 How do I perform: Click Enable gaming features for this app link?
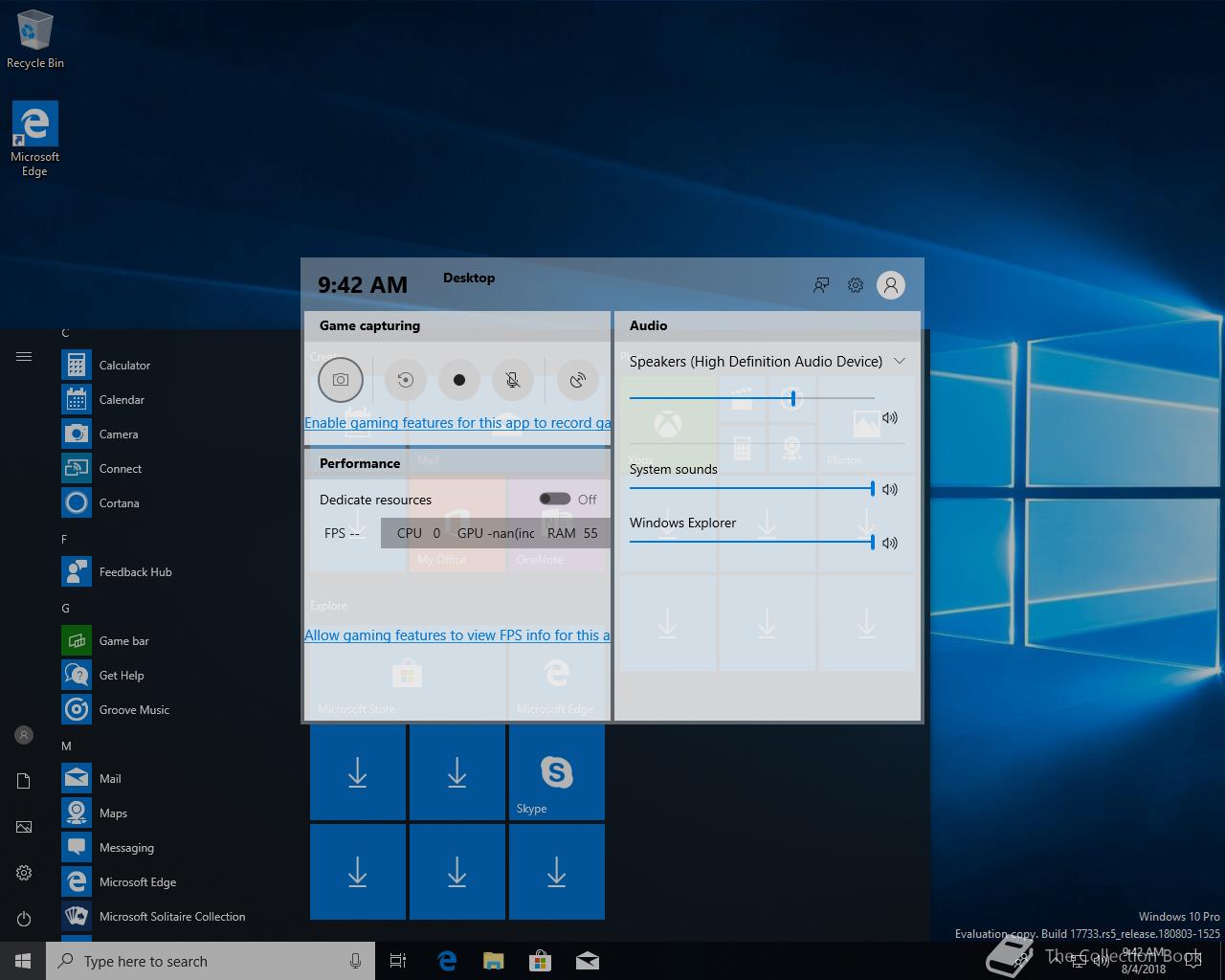pyautogui.click(x=457, y=423)
